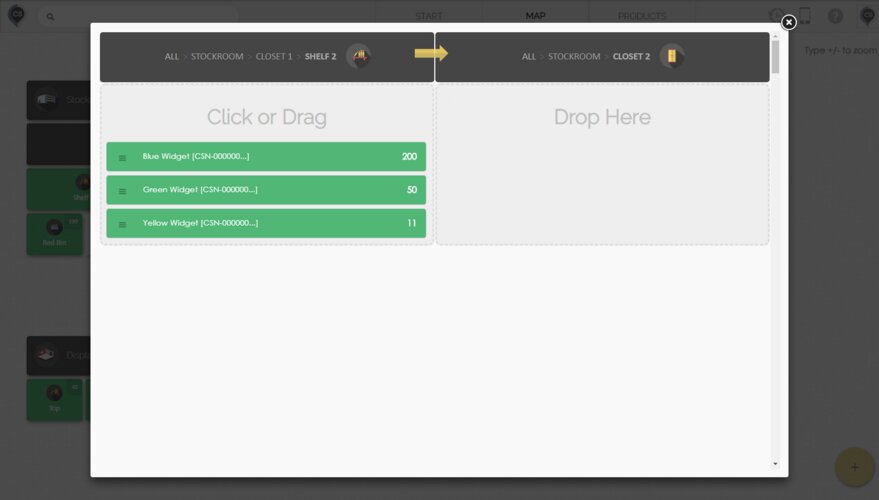This screenshot has width=879, height=500.
Task: Click the Green Widget quantity of 50
Action: tap(411, 190)
